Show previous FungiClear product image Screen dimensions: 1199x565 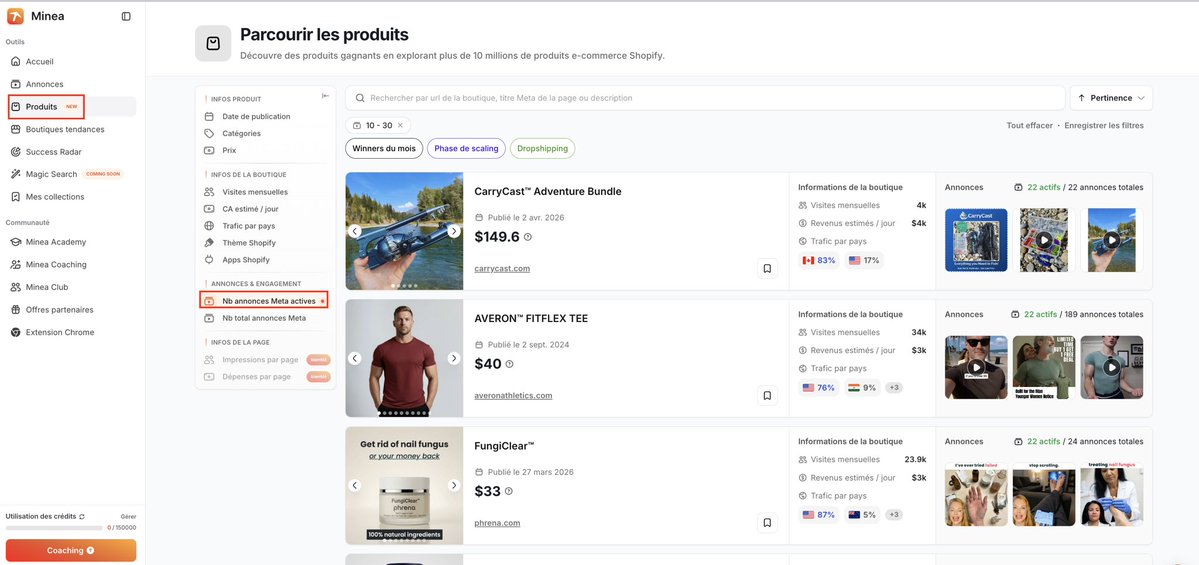pos(355,485)
